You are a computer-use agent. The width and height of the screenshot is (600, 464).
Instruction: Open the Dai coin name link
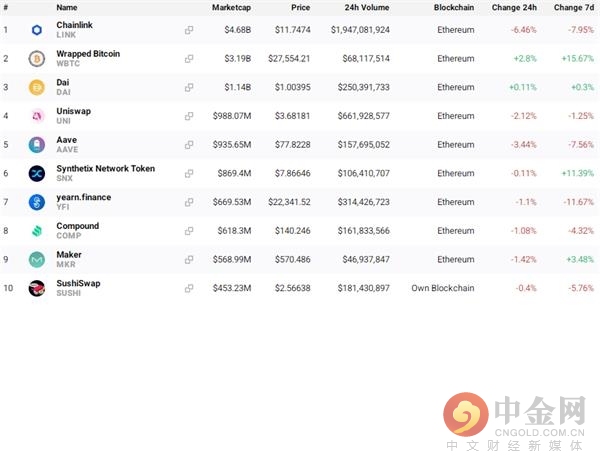63,82
